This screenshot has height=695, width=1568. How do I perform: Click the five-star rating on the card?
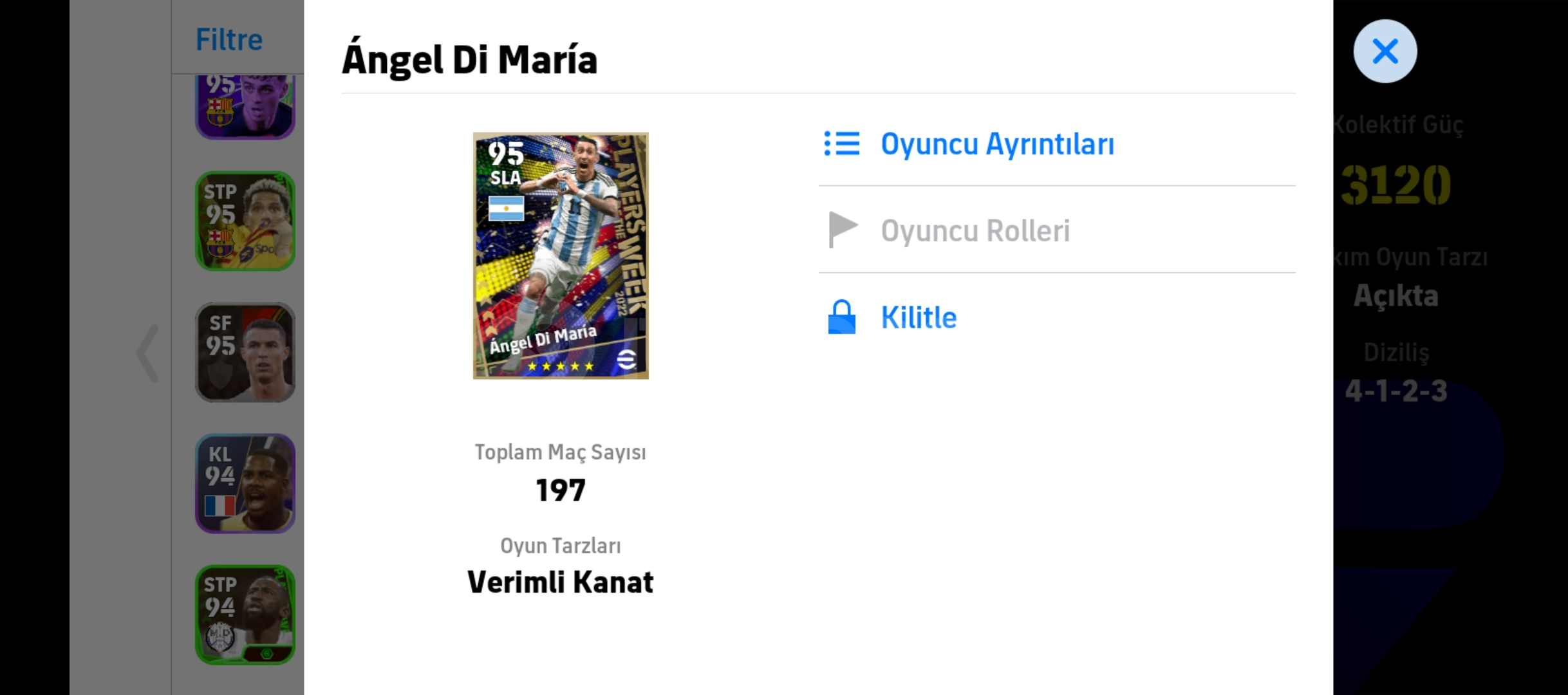(561, 366)
